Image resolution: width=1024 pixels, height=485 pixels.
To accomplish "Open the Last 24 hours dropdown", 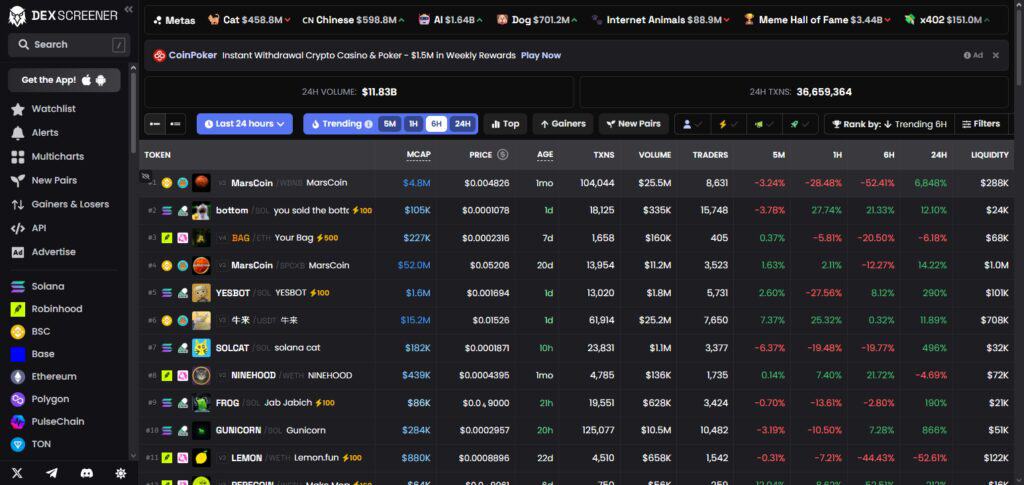I will point(244,124).
